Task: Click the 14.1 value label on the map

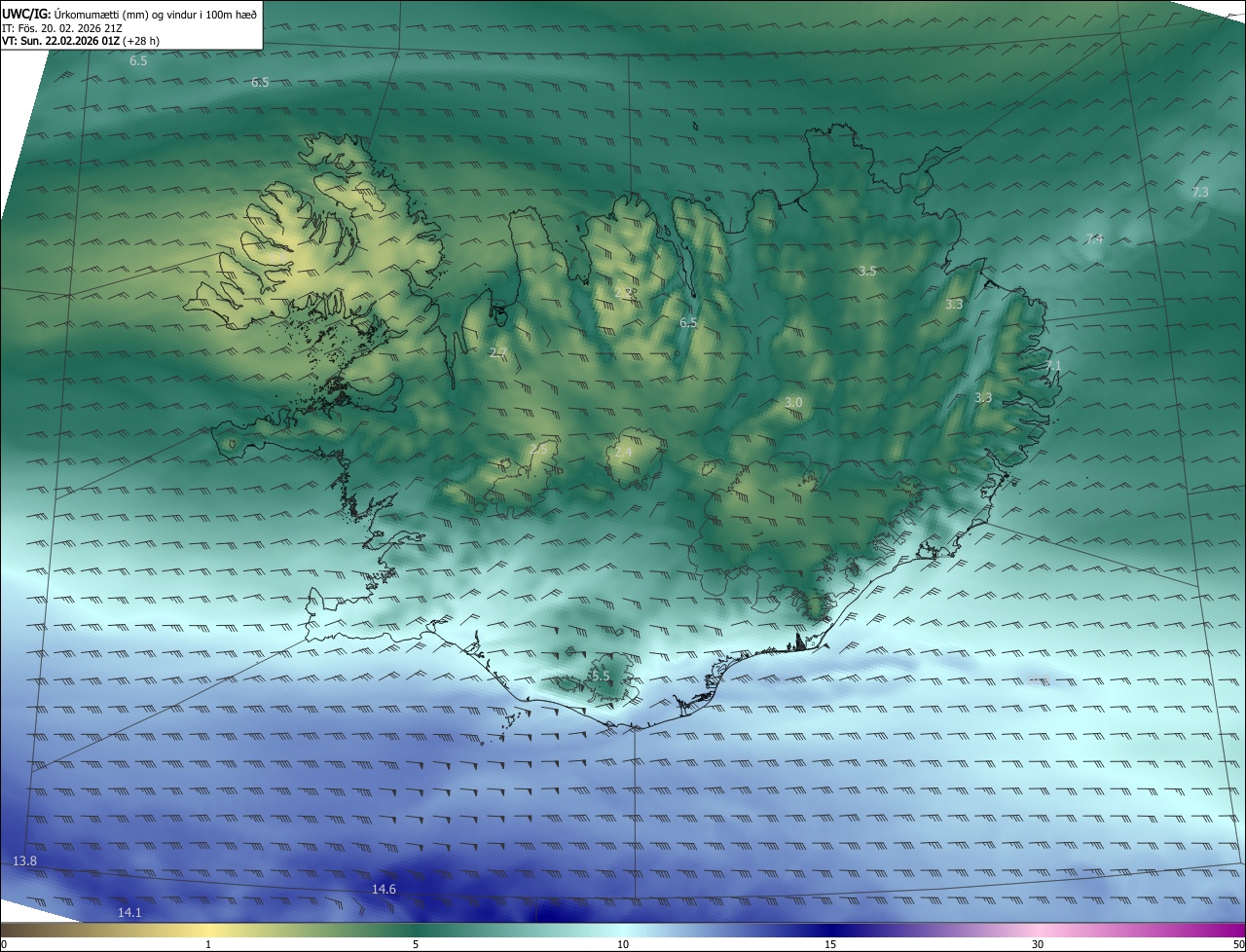Action: (130, 913)
